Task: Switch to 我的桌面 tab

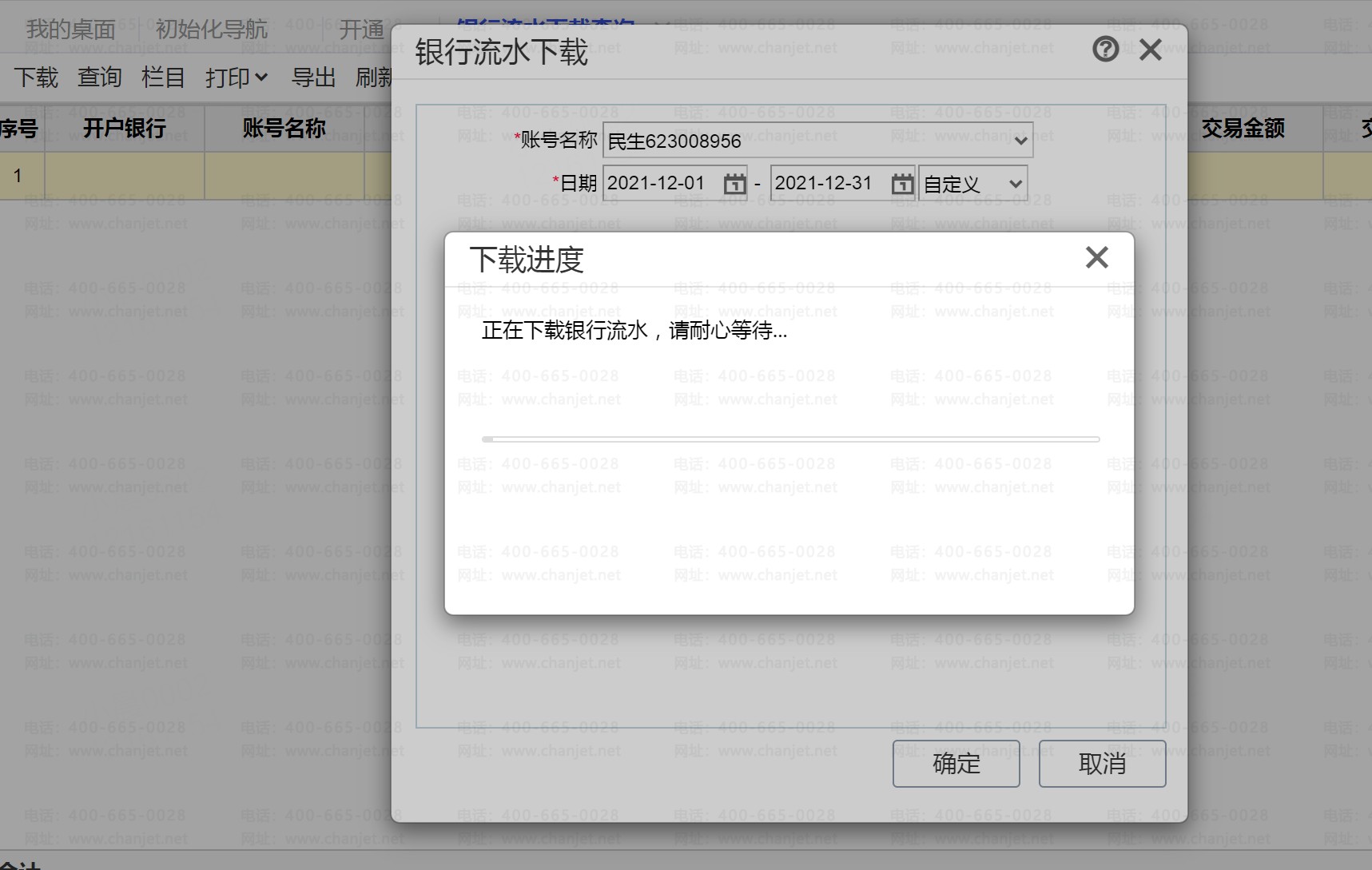Action: coord(71,30)
